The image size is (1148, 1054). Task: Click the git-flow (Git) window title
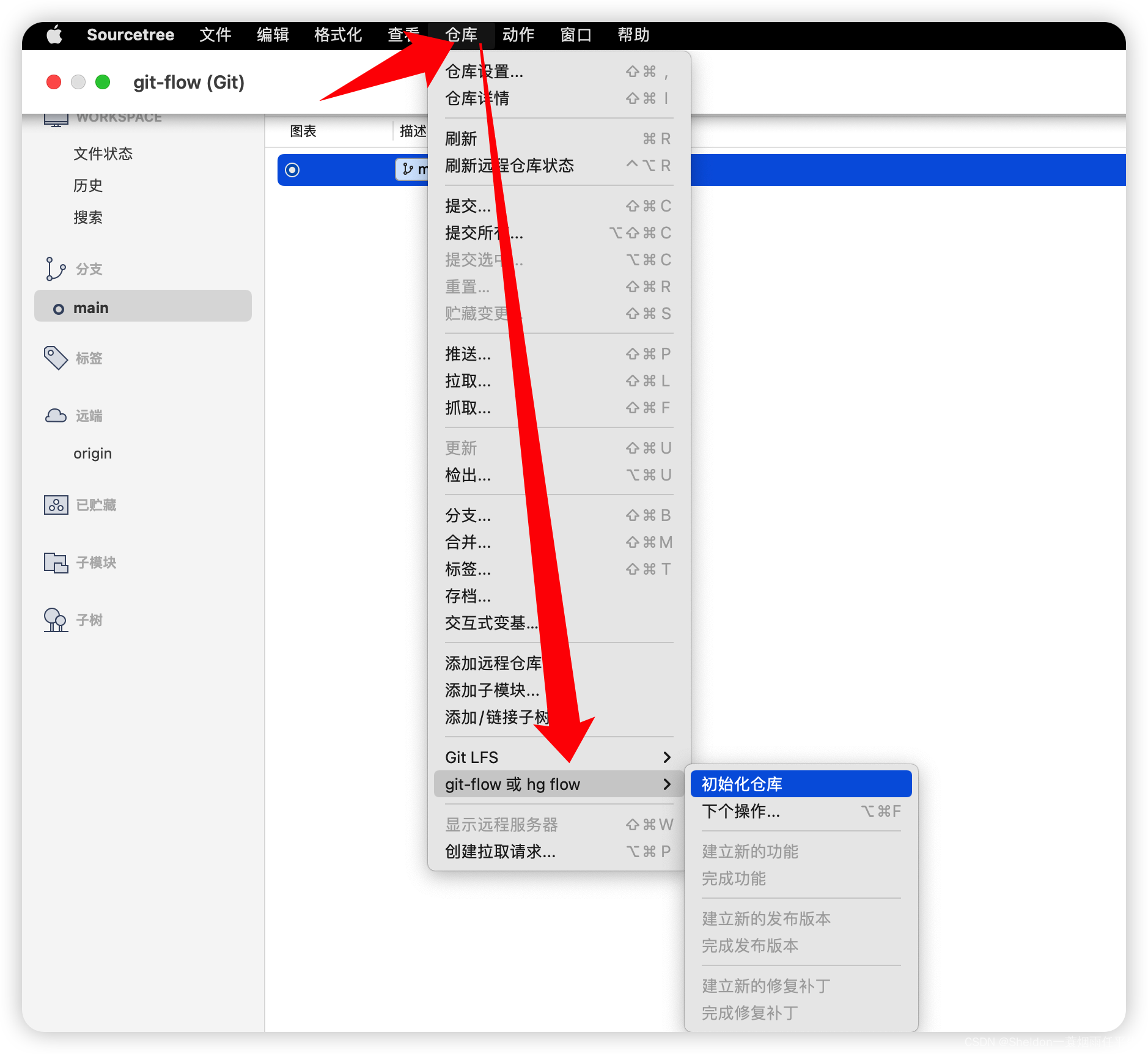tap(189, 82)
